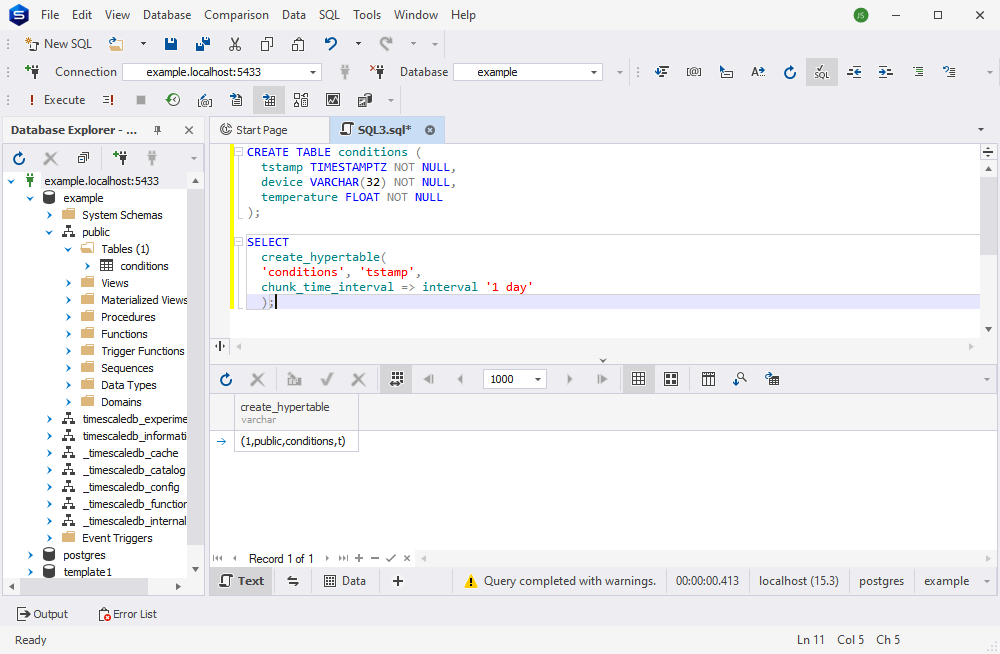Screen dimensions: 1000x654
Task: Click the Undo arrow icon
Action: click(x=330, y=44)
